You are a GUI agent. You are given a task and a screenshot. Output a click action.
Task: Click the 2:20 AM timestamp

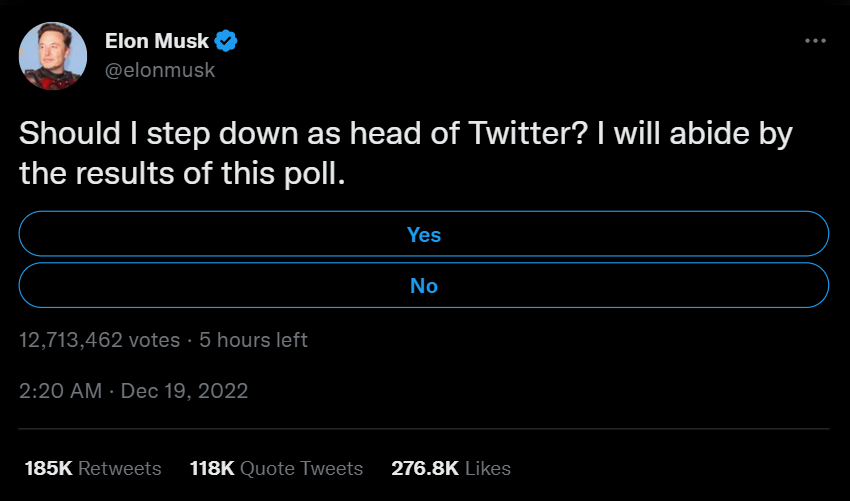pos(60,391)
